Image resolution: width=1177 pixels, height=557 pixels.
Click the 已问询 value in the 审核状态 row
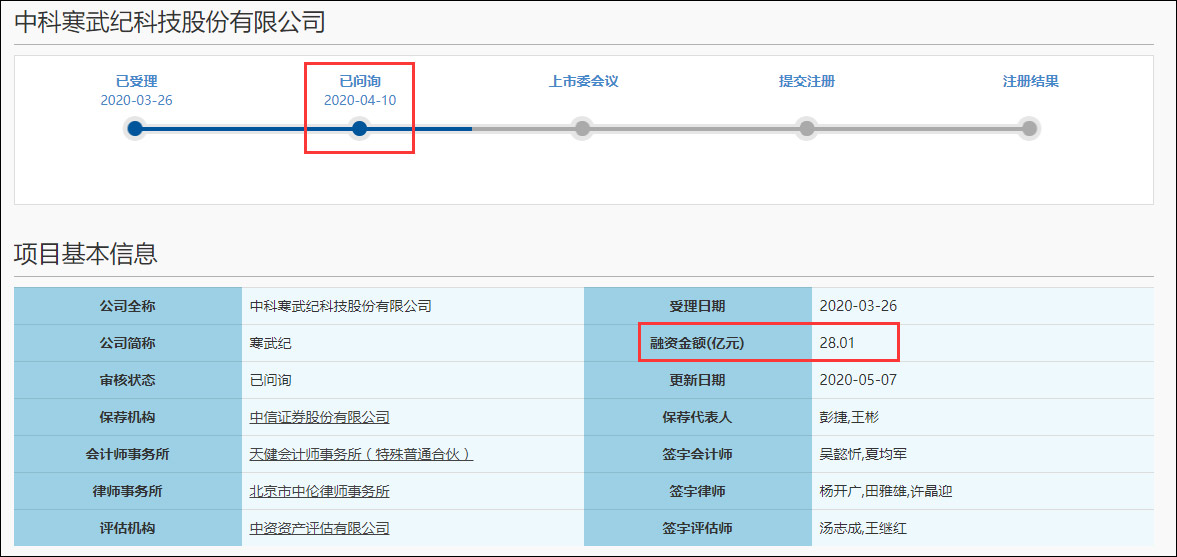pyautogui.click(x=270, y=380)
